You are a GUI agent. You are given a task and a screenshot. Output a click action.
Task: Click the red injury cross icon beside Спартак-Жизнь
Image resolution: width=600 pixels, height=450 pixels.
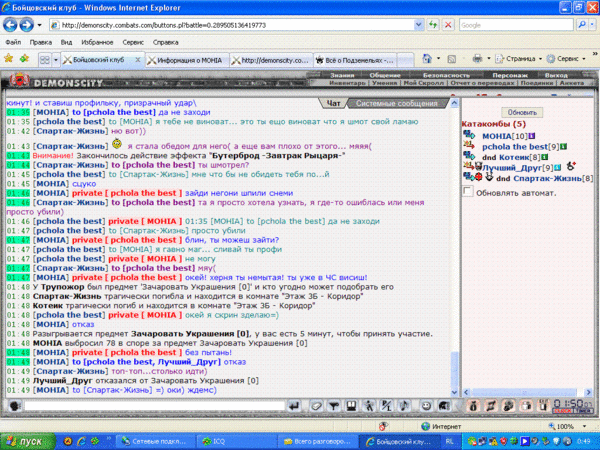478,177
